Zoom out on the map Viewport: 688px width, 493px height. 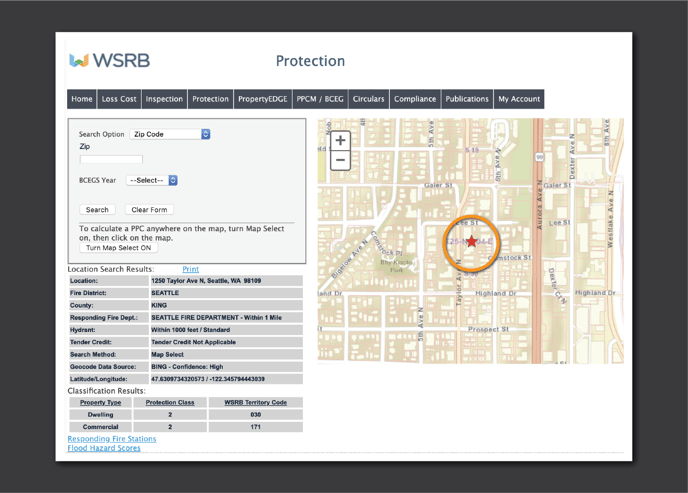[340, 160]
